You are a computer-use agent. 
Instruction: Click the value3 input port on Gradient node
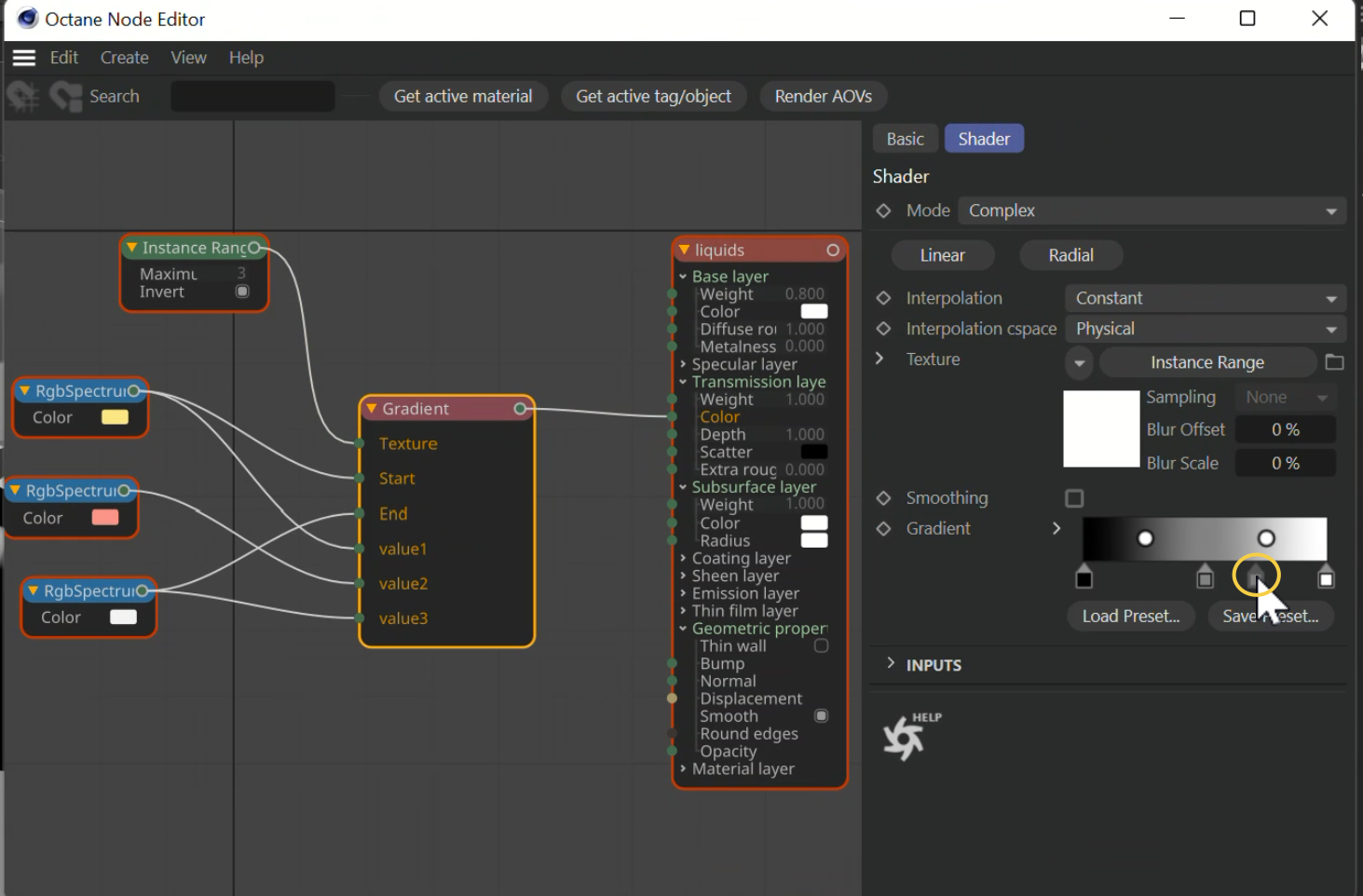coord(360,618)
